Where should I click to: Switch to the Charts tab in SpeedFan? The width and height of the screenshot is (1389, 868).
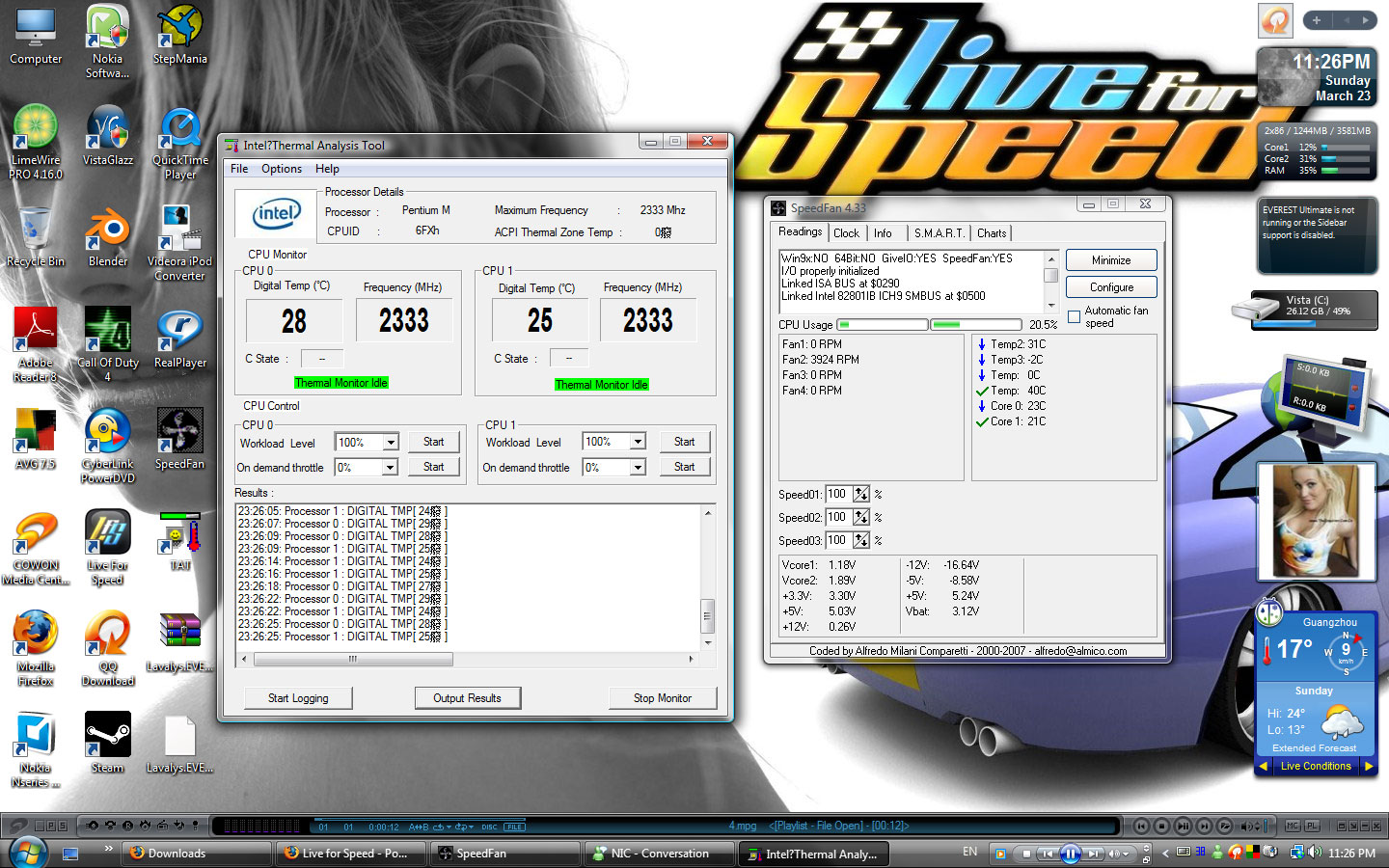(992, 233)
